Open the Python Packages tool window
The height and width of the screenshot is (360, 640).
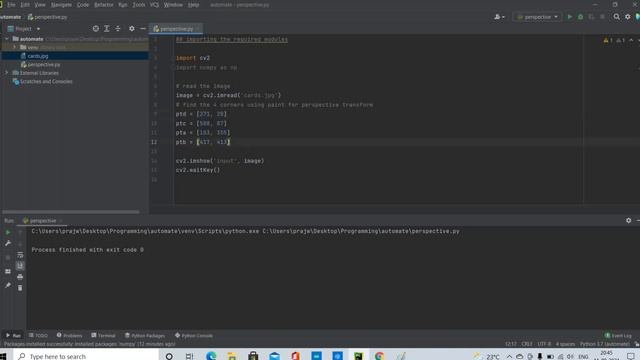pos(145,336)
